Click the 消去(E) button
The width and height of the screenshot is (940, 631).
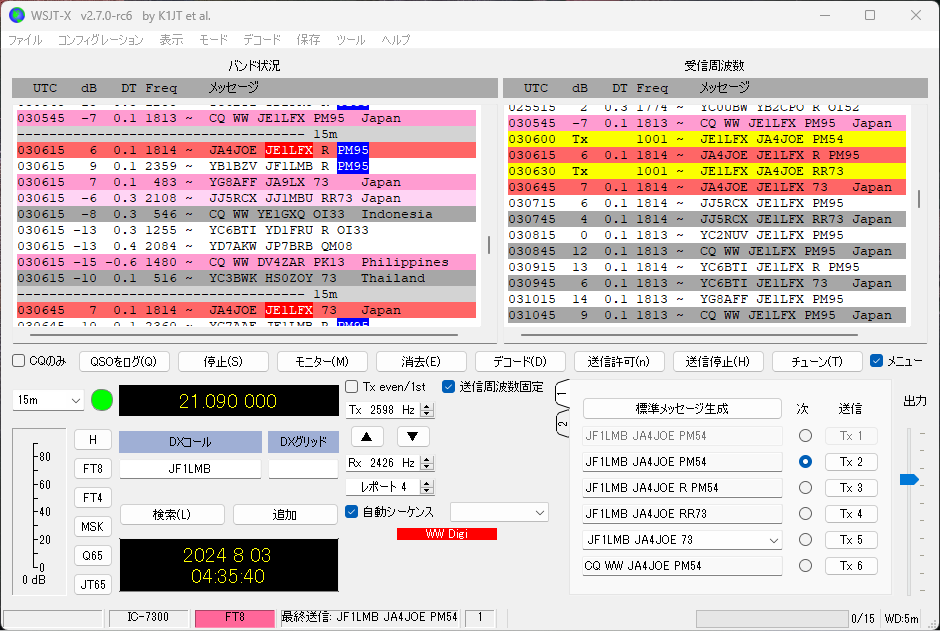421,361
